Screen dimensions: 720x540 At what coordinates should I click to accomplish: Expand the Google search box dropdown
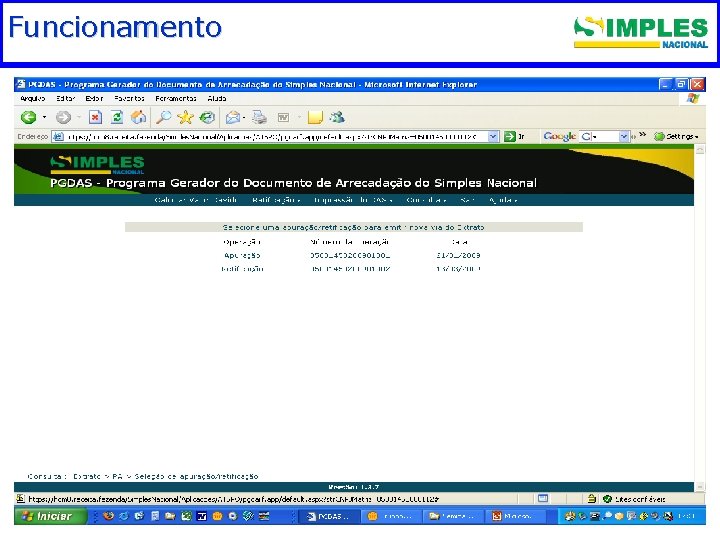(624, 136)
